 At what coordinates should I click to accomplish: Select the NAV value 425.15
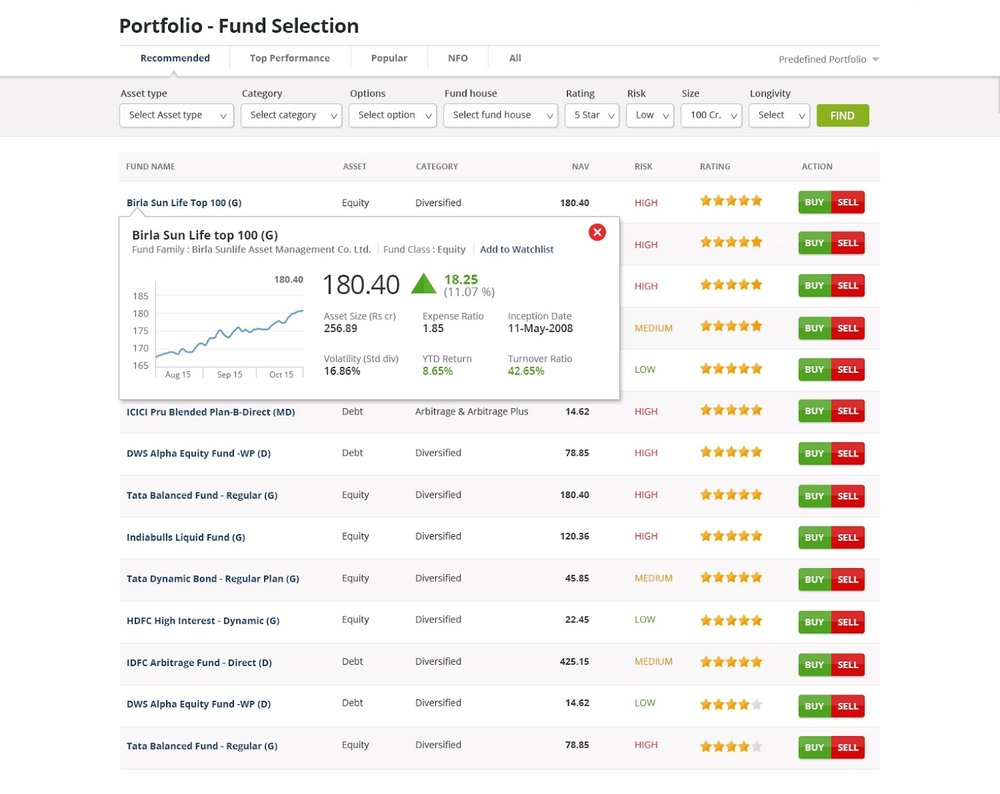click(x=575, y=661)
